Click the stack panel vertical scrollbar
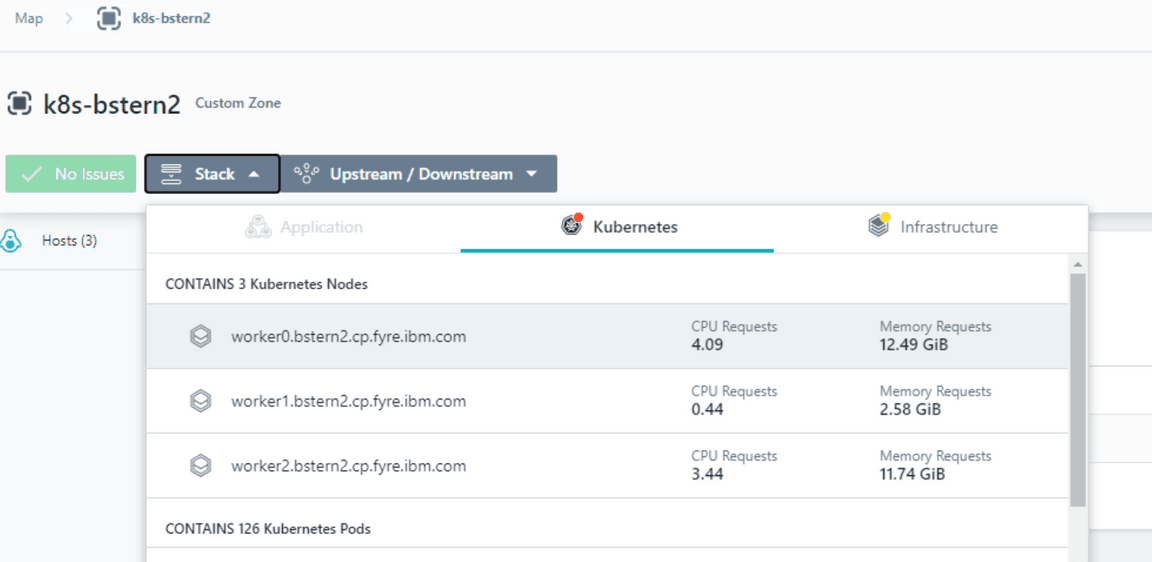The width and height of the screenshot is (1152, 562). 1077,390
